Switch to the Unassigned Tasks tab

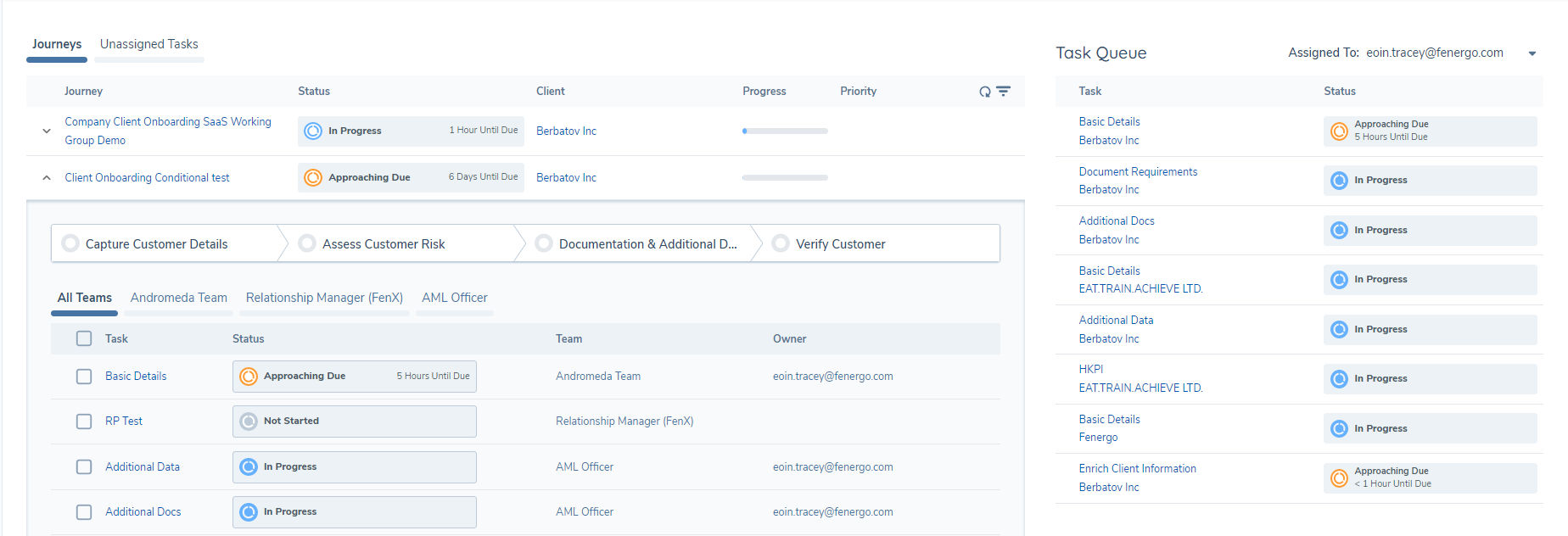tap(149, 44)
